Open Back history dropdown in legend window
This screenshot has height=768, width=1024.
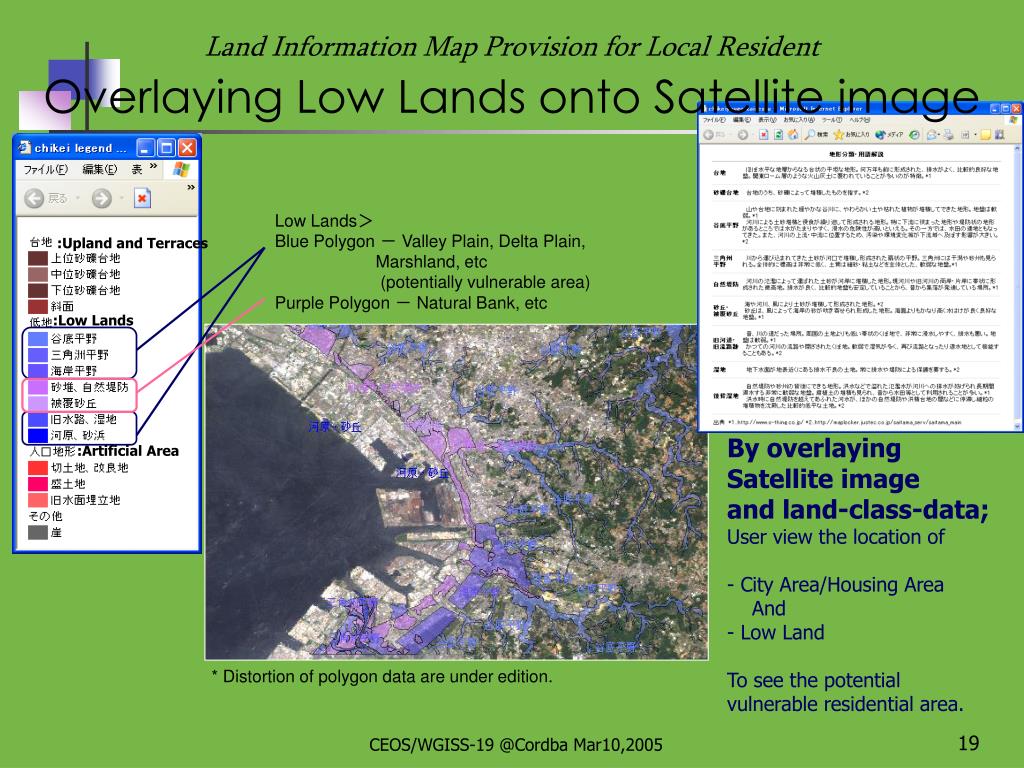coord(78,198)
